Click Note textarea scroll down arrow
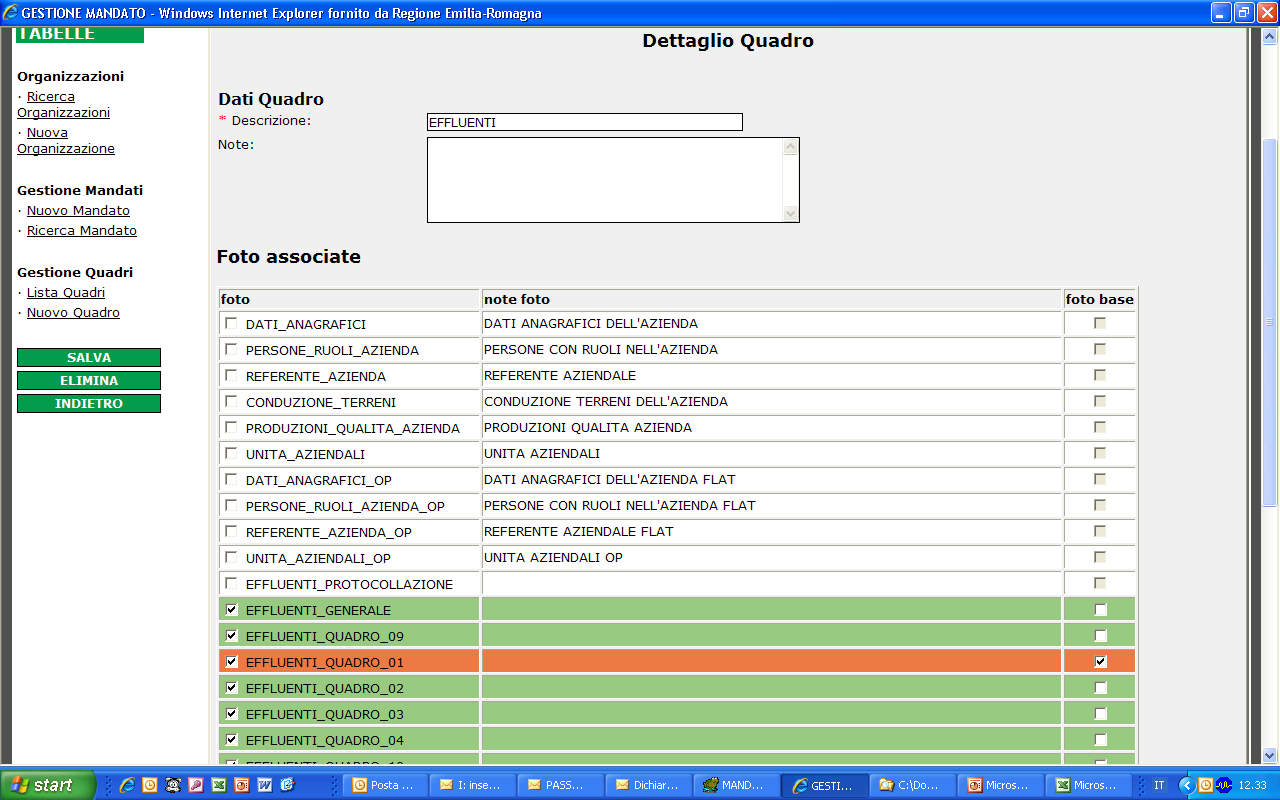The image size is (1280, 800). 791,213
